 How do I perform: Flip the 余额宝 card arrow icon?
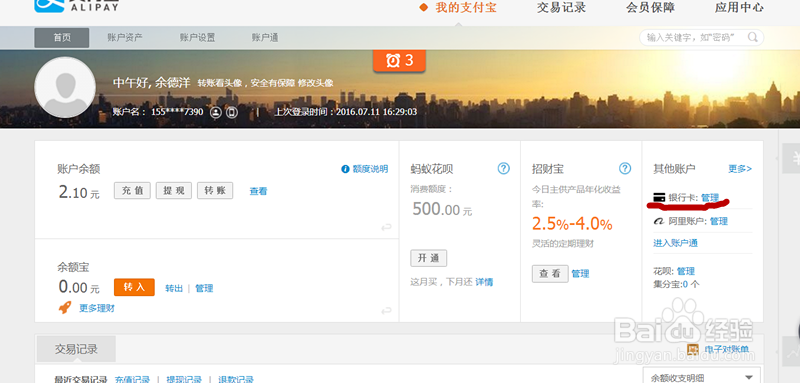coord(386,310)
